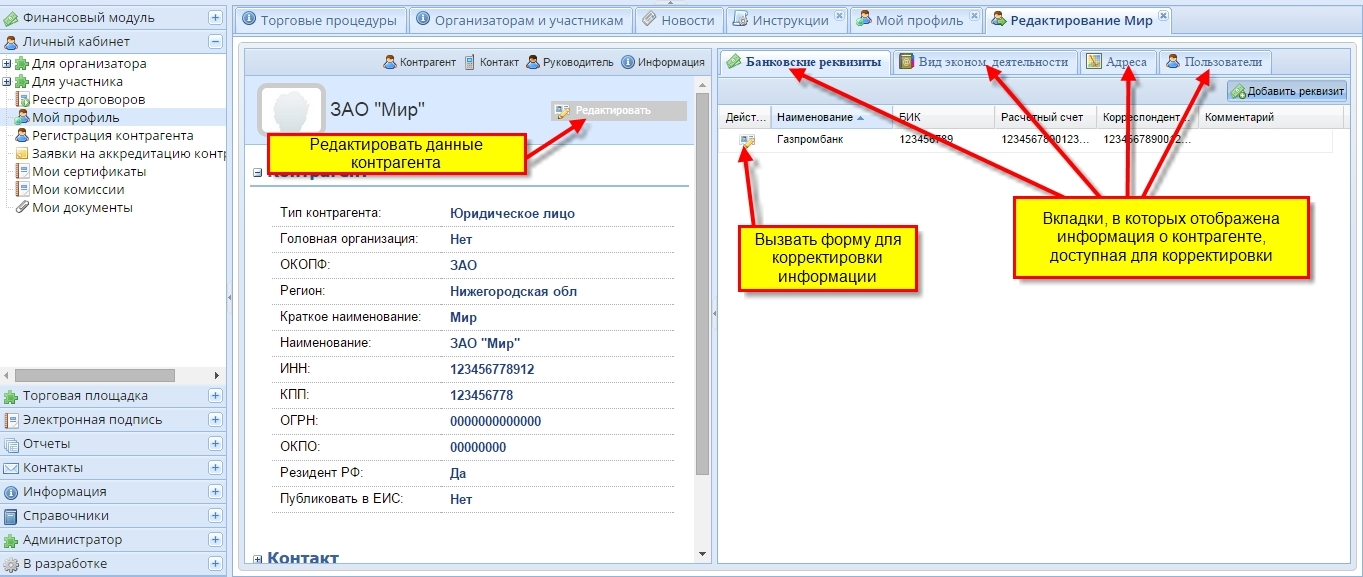Sort by Наименование column header
Image resolution: width=1363 pixels, height=577 pixels.
815,118
